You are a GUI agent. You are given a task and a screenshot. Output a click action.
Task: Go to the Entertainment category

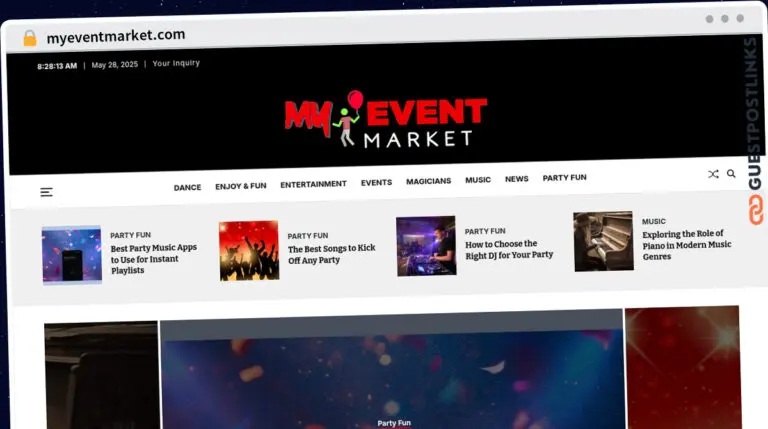313,184
